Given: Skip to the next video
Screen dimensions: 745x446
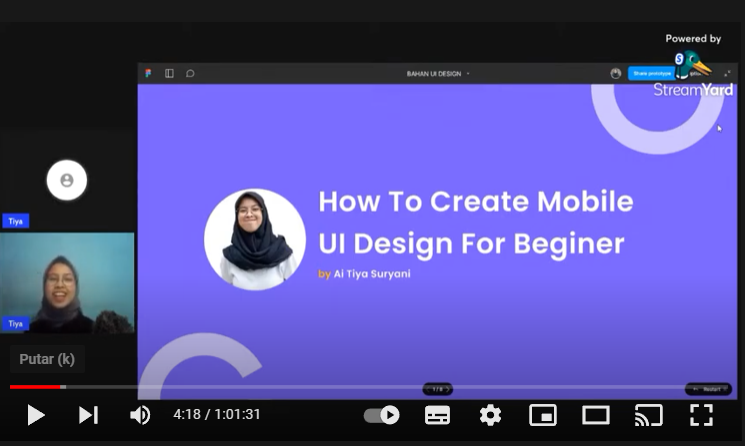Looking at the screenshot, I should (88, 415).
